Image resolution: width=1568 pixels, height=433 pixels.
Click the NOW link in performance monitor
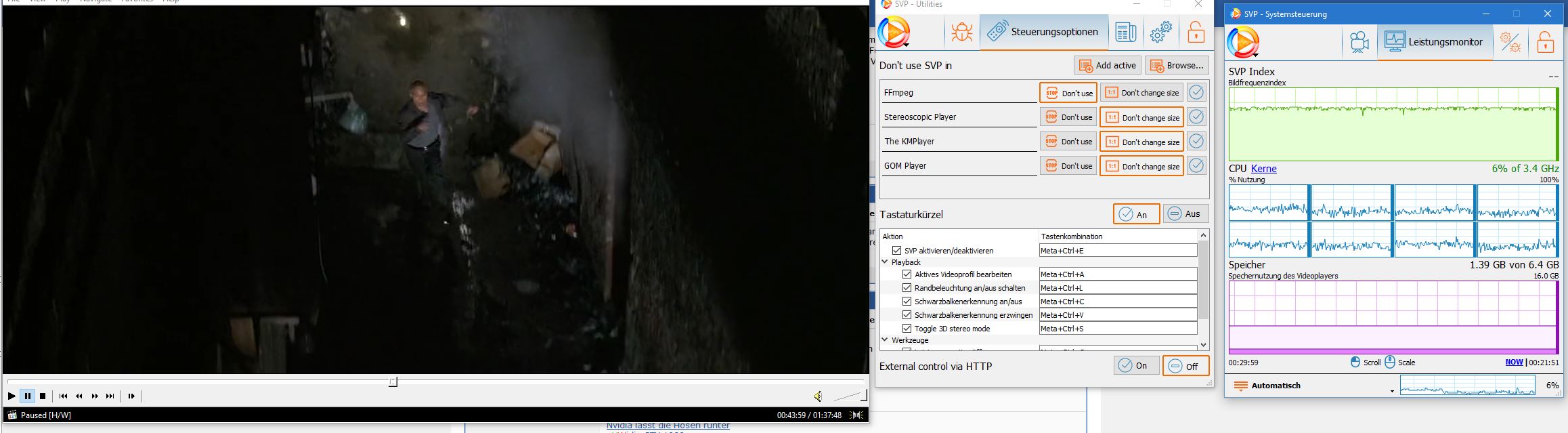click(x=1514, y=363)
